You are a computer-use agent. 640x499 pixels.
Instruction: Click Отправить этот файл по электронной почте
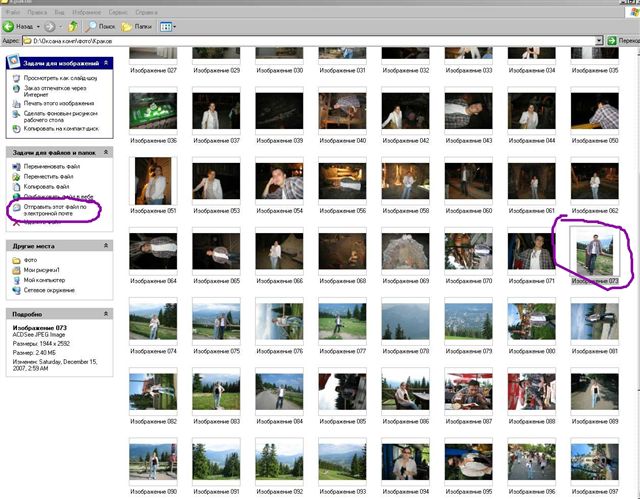55,210
